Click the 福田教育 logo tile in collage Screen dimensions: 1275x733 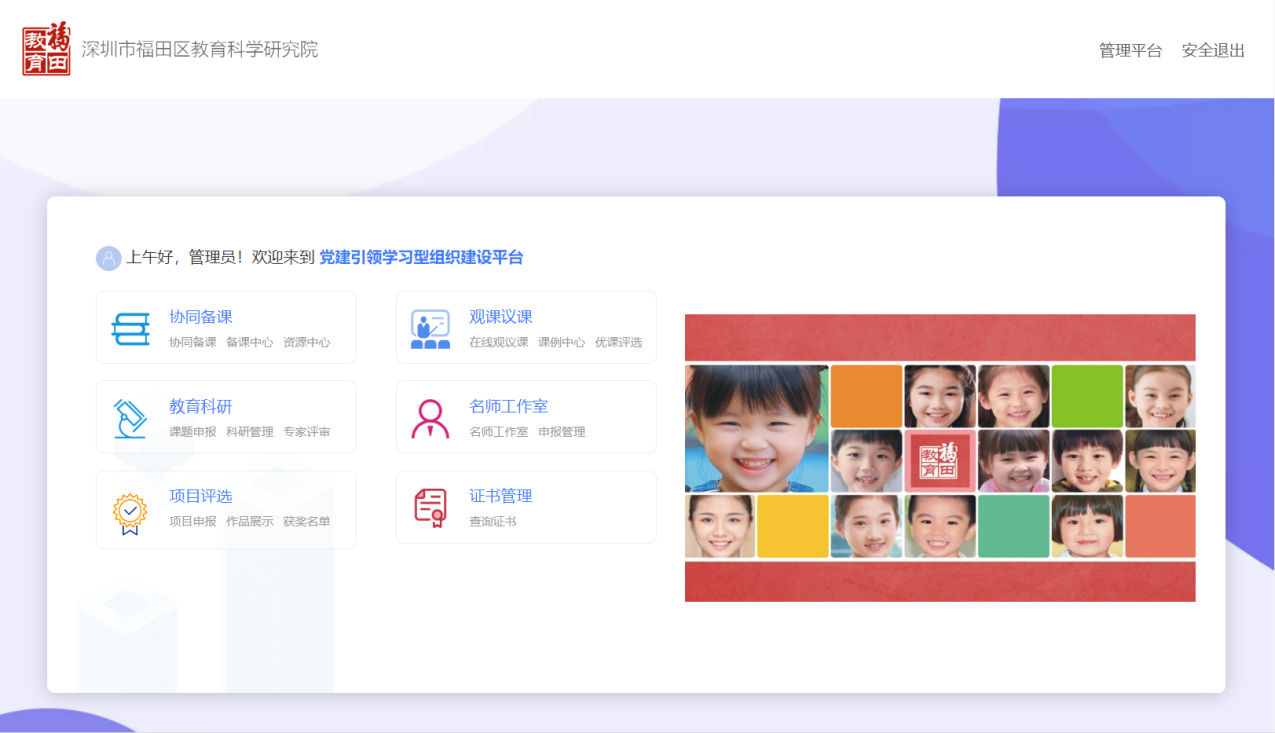[940, 461]
